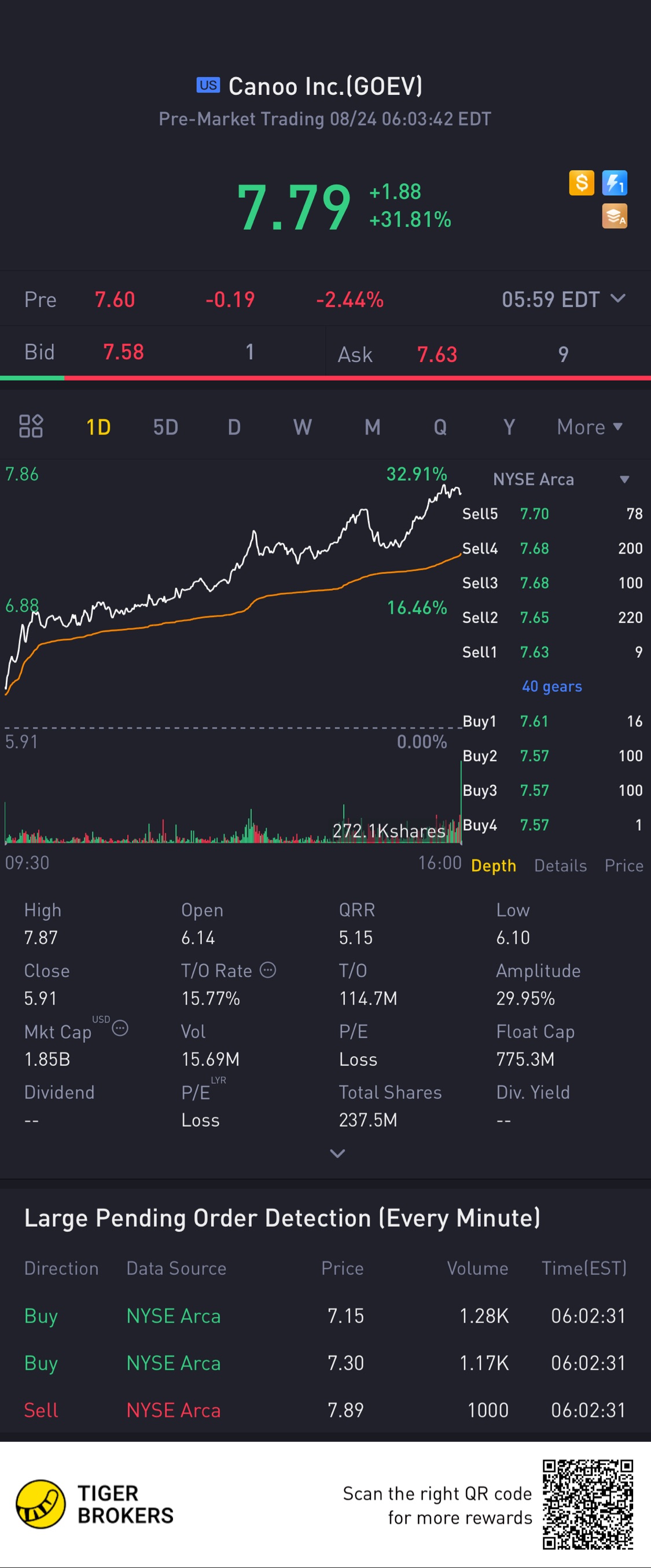
Task: Tap the orange stacked coins icon
Action: click(615, 216)
